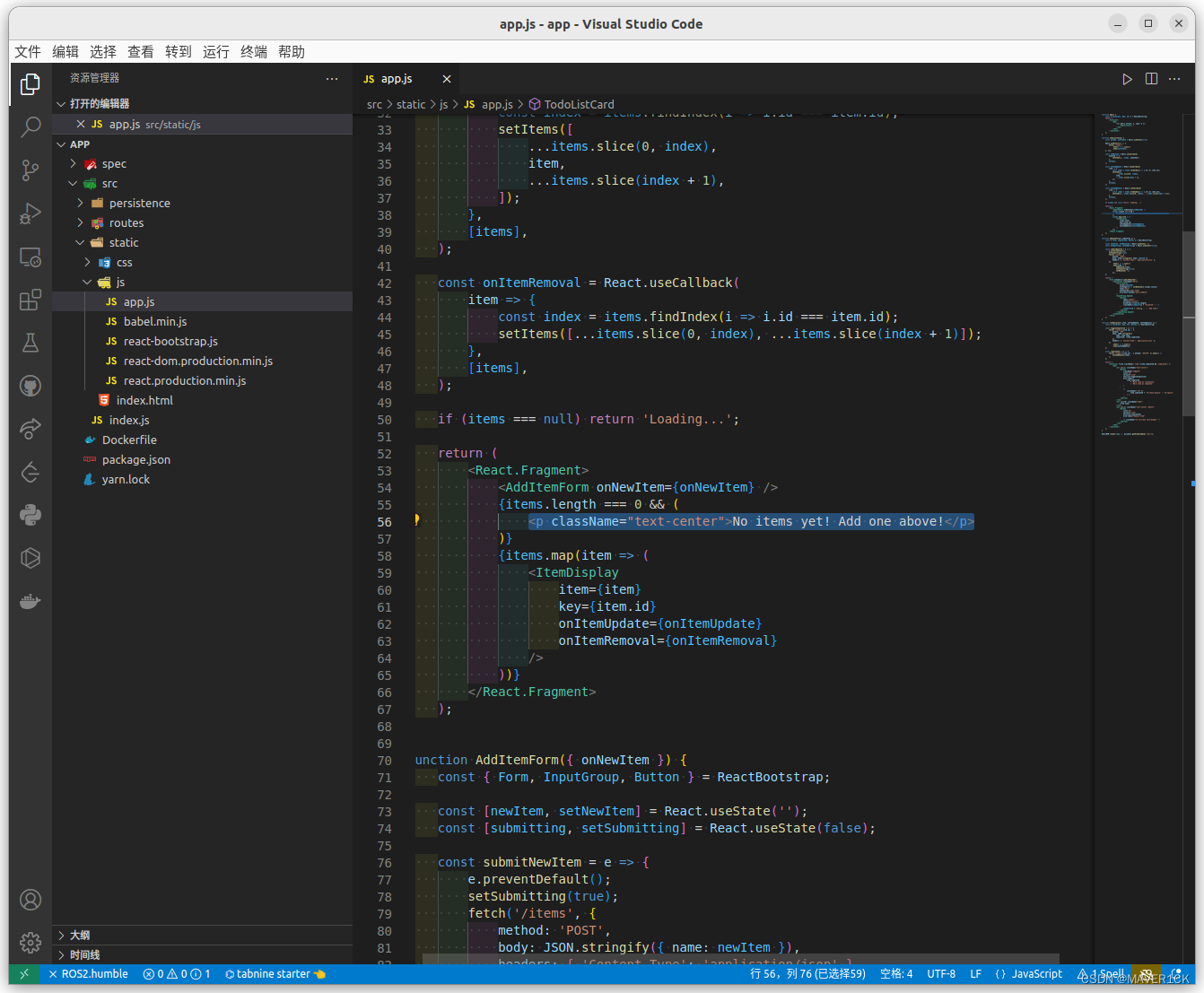This screenshot has width=1204, height=993.
Task: Open the hexagon play icon in activity bar
Action: click(31, 558)
